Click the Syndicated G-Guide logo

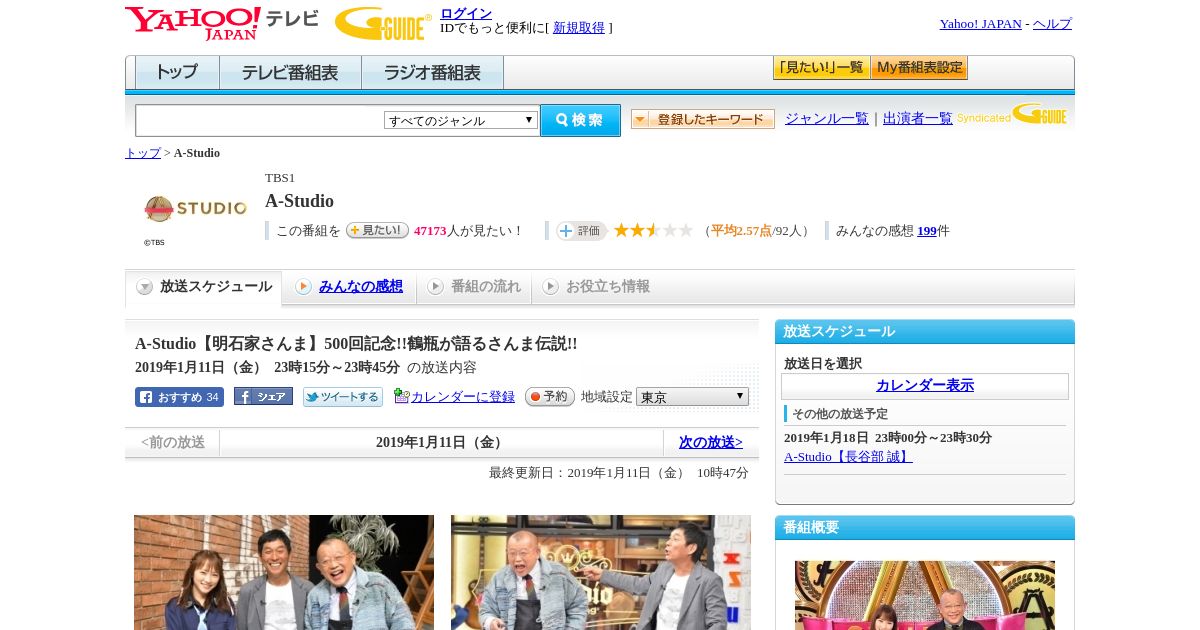1012,114
